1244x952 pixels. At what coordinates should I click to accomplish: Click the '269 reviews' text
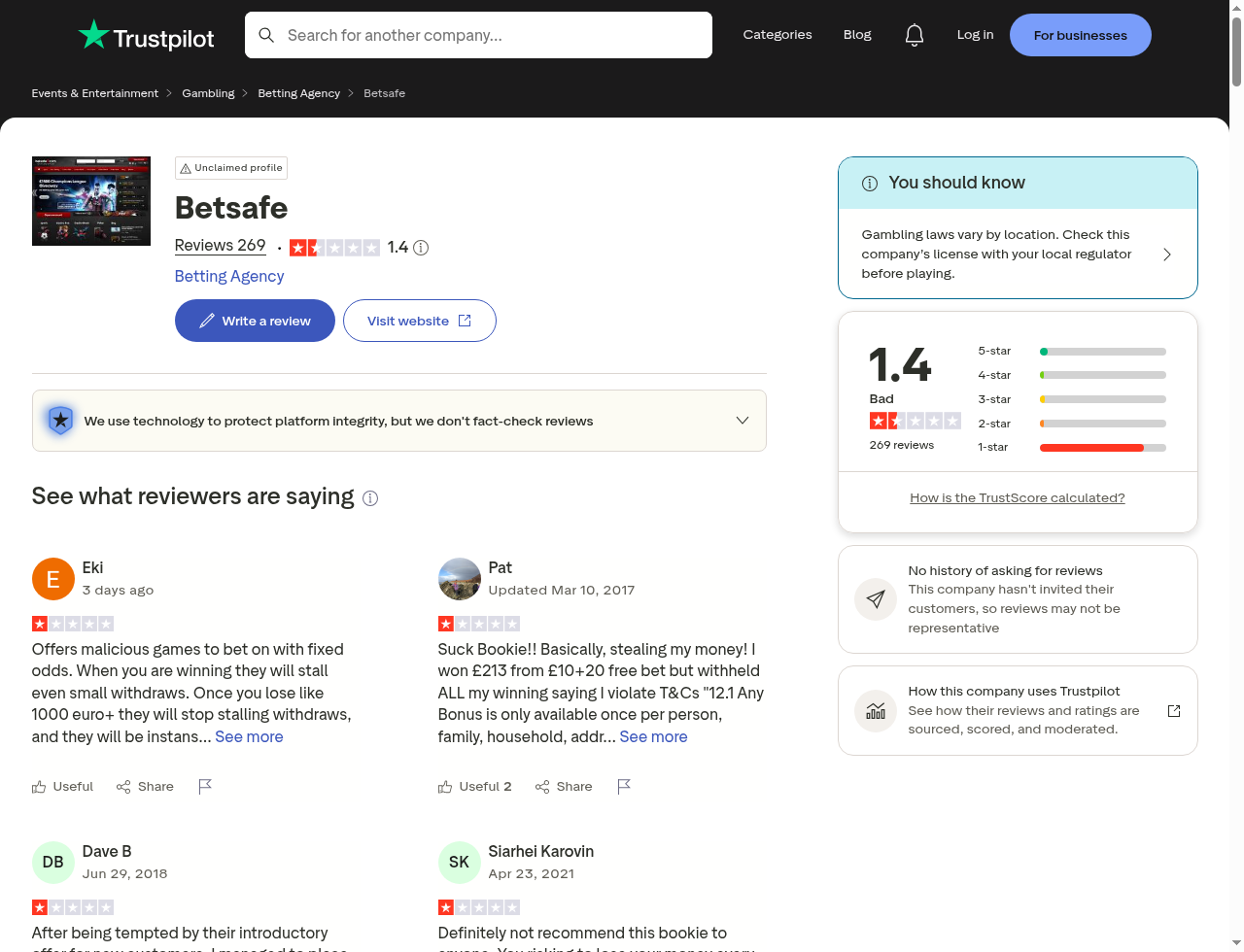tap(902, 445)
